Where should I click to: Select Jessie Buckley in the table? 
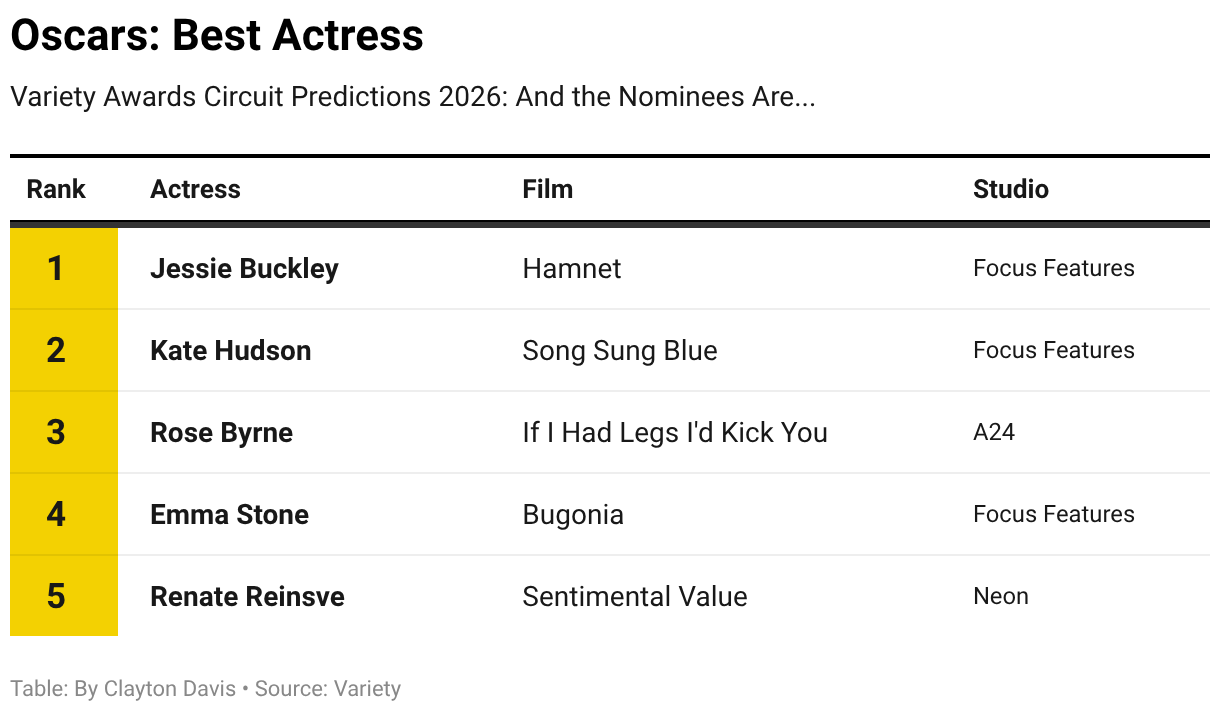(244, 268)
